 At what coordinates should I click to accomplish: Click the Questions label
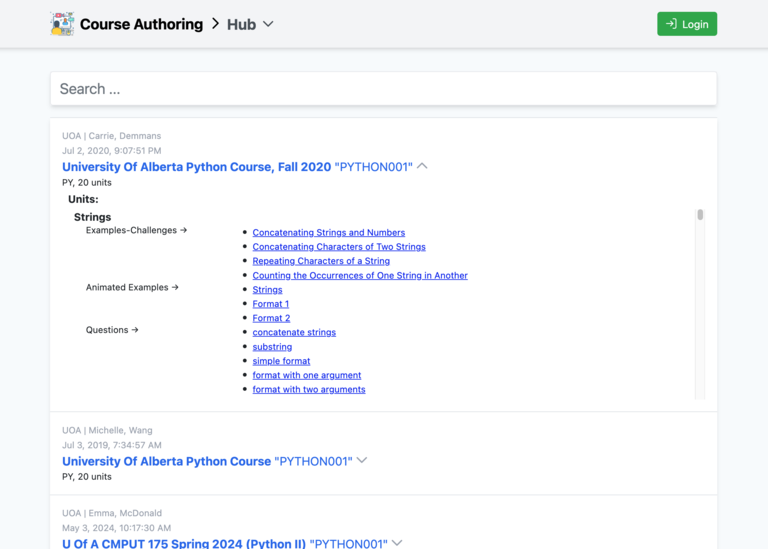pyautogui.click(x=112, y=330)
